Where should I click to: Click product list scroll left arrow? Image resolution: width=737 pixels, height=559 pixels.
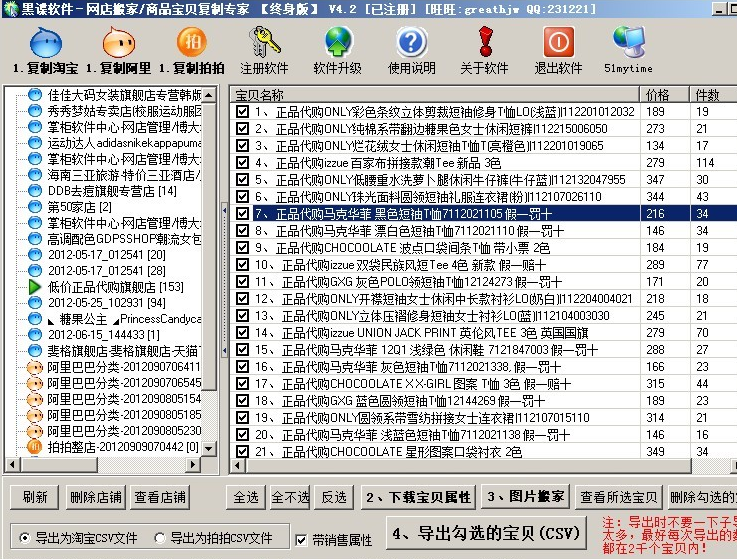tap(237, 465)
